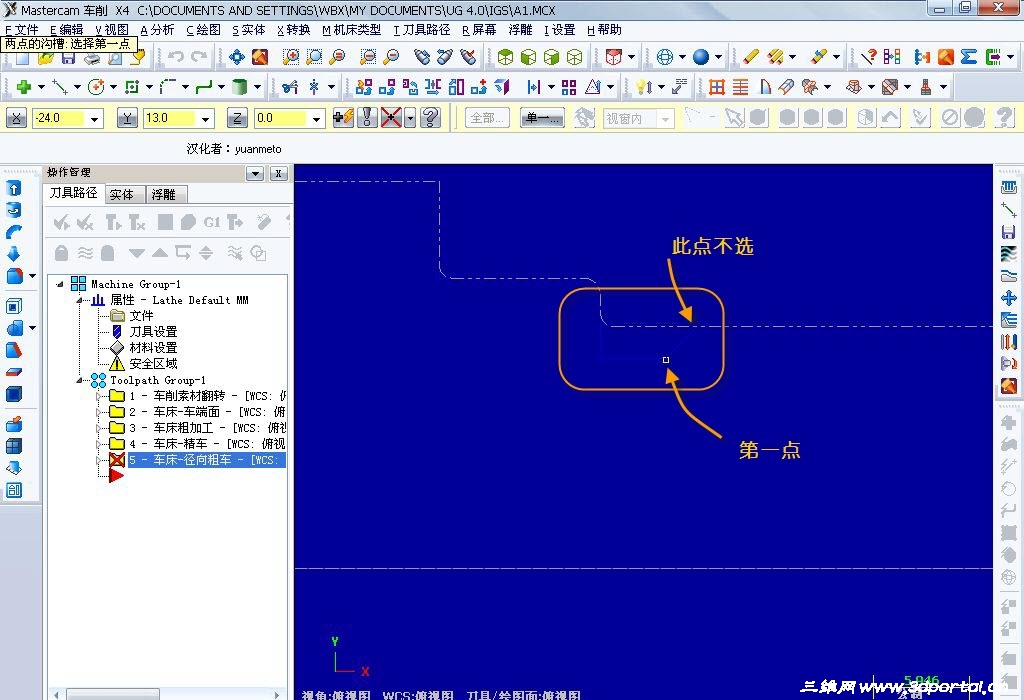Open the M机床类型 menu

point(352,30)
